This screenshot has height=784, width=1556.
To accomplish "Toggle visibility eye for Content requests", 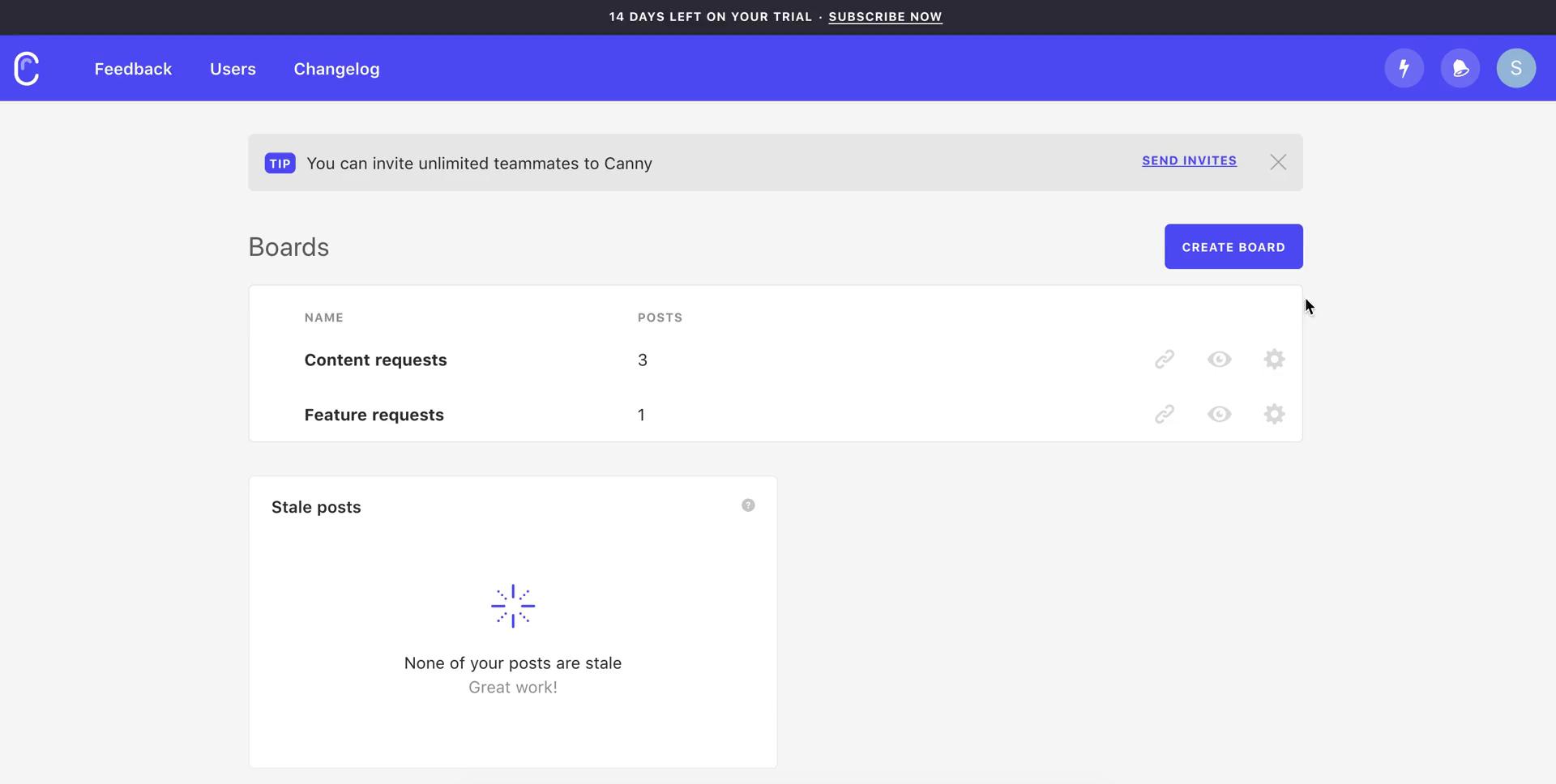I will (1219, 360).
